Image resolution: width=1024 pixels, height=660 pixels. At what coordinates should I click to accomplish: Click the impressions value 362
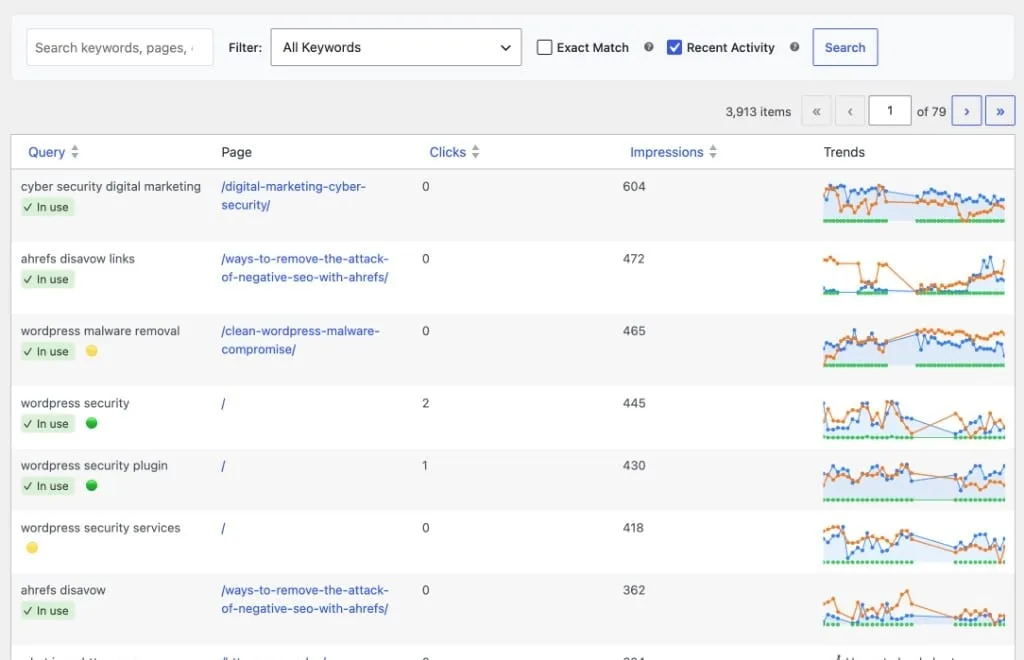pos(634,590)
